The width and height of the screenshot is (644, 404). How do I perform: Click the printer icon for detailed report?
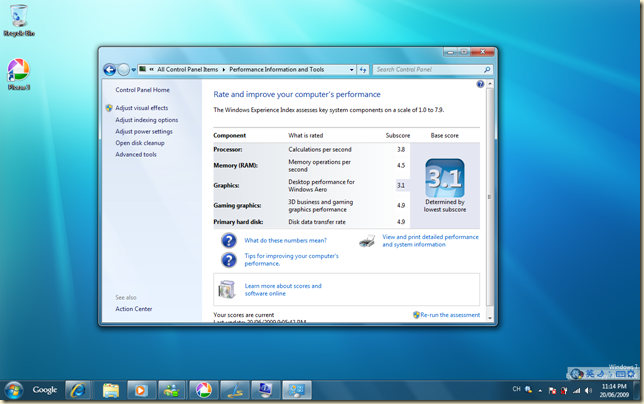pos(367,241)
